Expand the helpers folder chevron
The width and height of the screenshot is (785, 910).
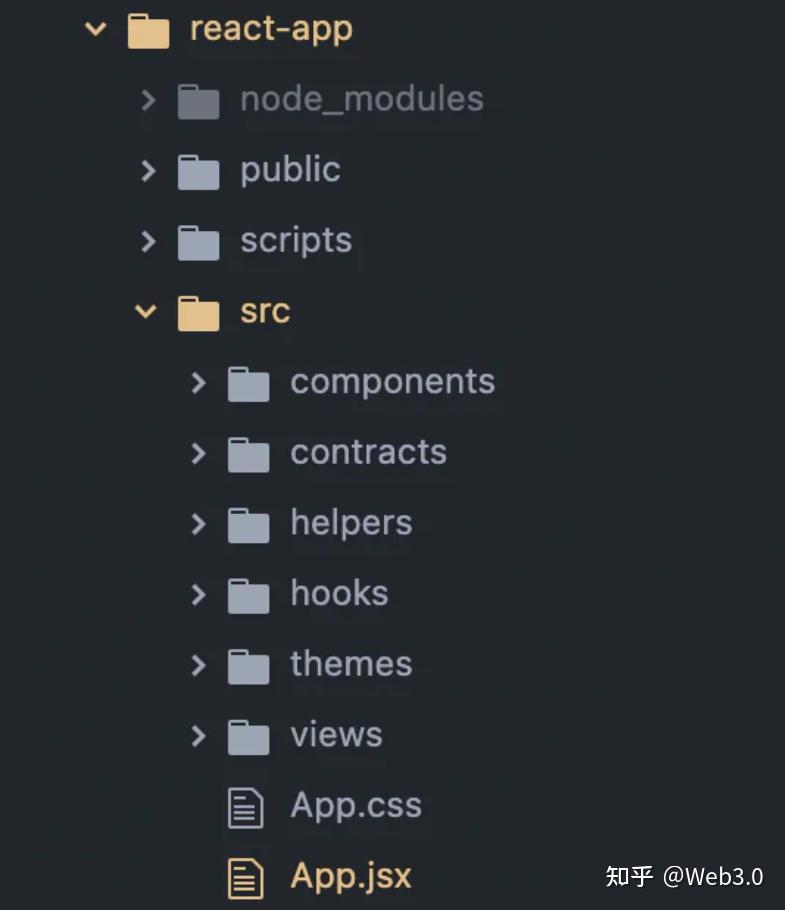coord(198,524)
